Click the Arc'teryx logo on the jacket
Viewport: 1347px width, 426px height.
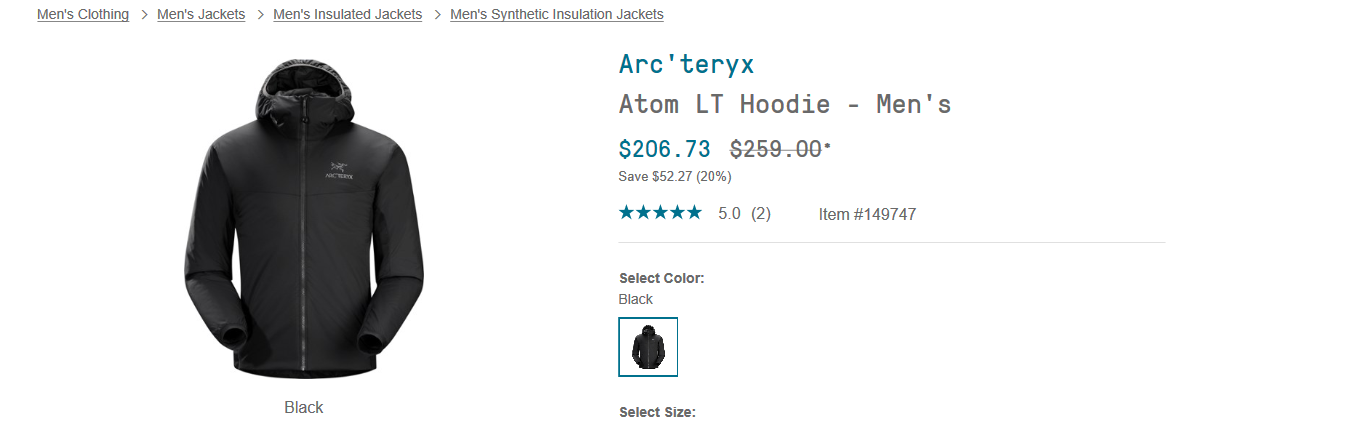(339, 170)
